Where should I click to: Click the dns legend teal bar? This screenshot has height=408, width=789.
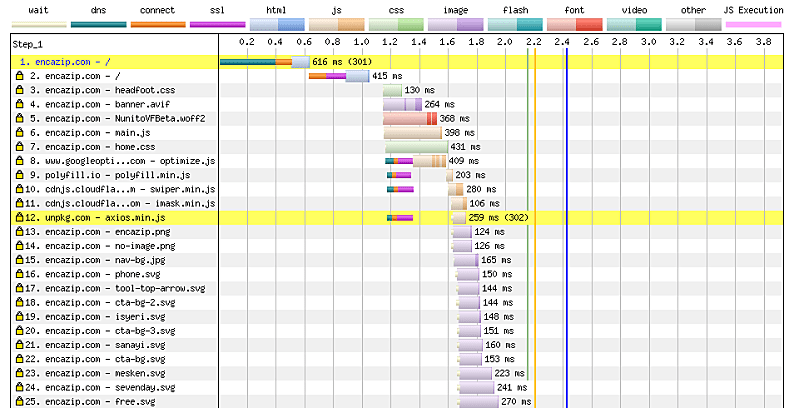tap(99, 25)
